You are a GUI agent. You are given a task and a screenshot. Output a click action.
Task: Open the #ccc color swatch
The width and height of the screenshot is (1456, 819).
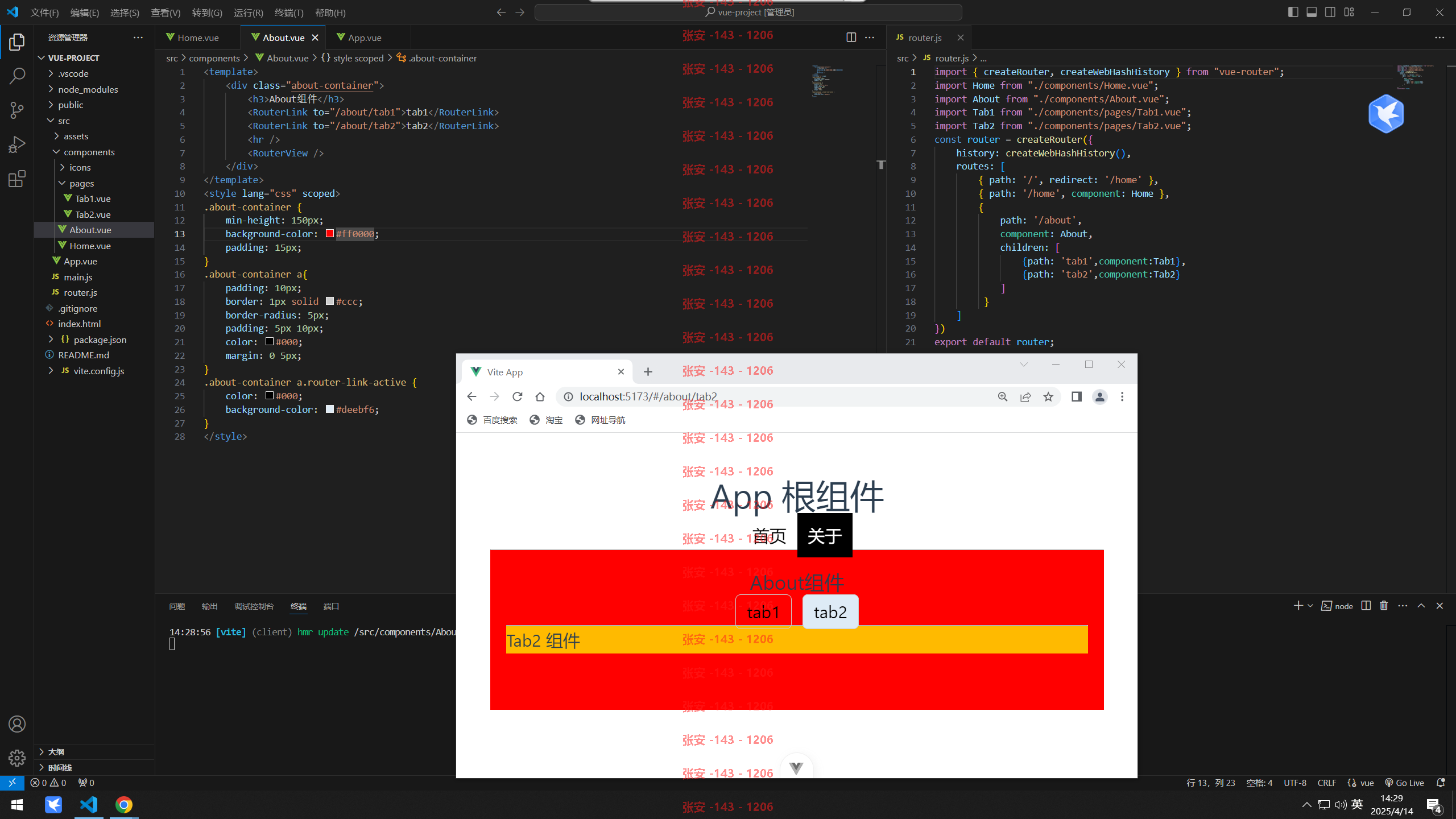pyautogui.click(x=330, y=301)
